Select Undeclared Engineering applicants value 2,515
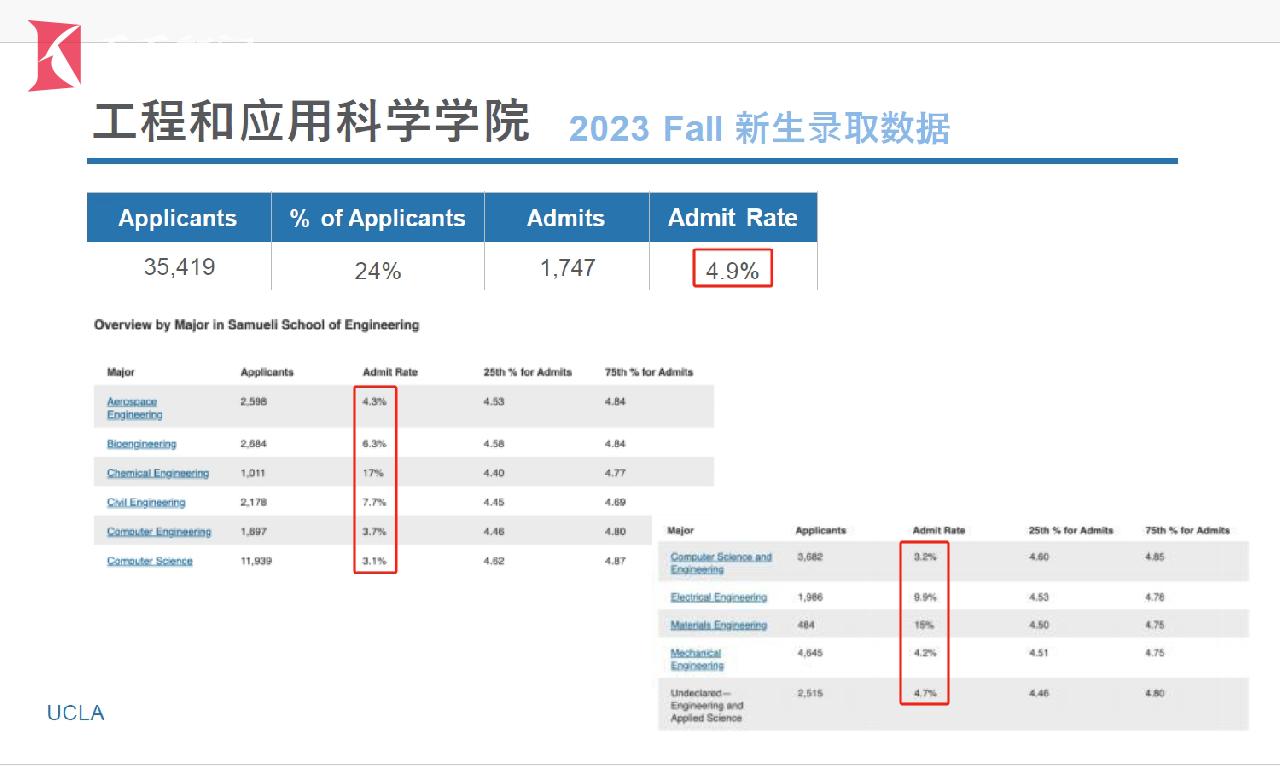 pyautogui.click(x=810, y=693)
